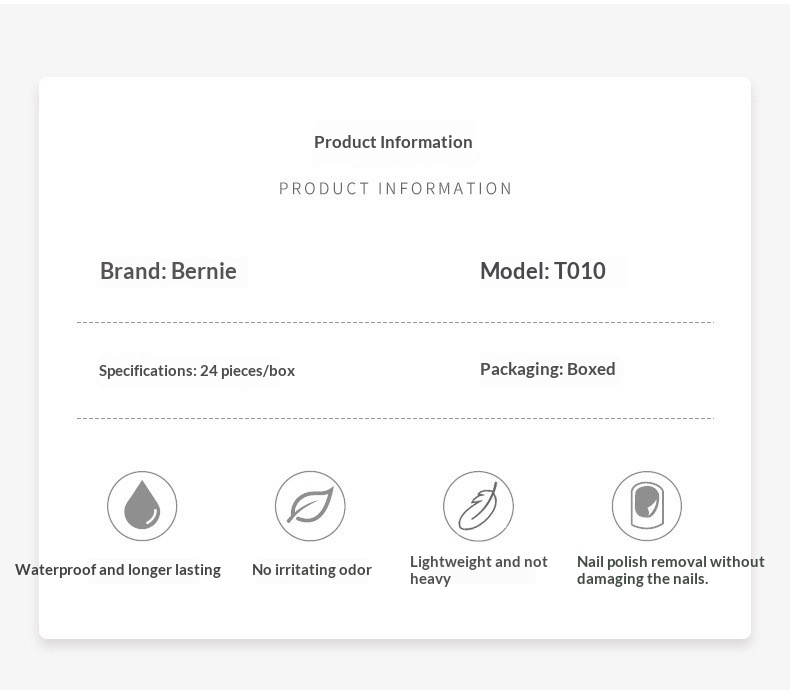Click the No irritating odor caption

pos(312,570)
